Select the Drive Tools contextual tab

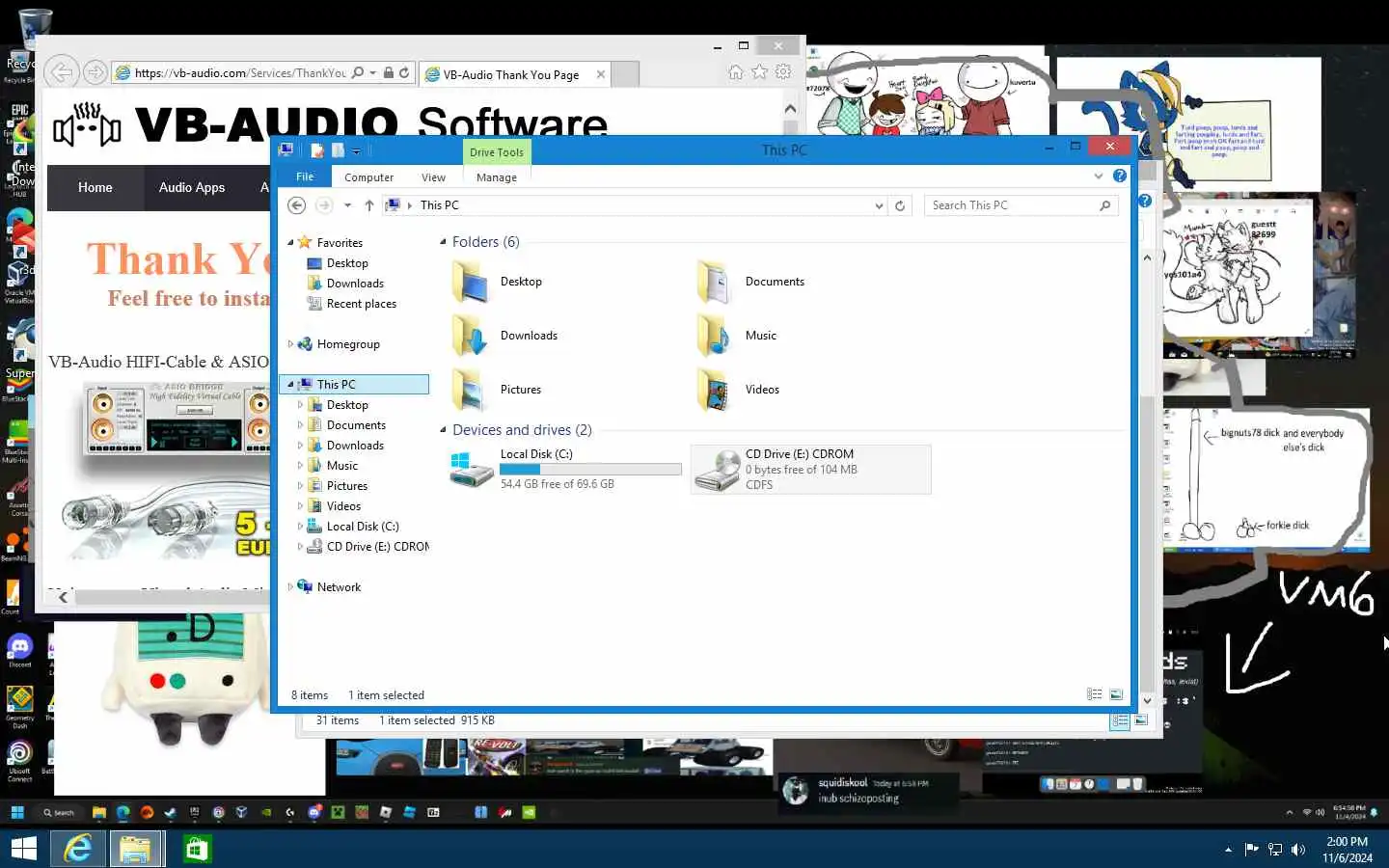click(496, 152)
